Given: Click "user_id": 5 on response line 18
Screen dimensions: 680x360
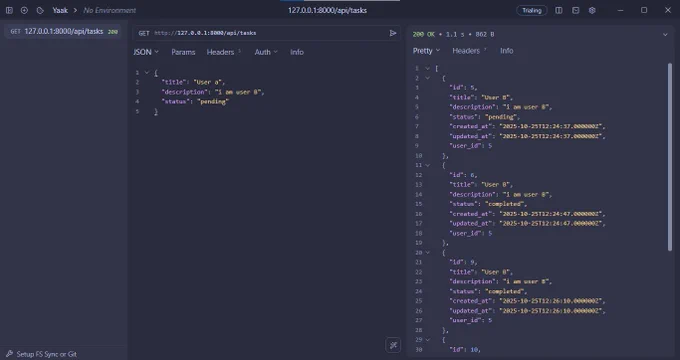Looking at the screenshot, I should point(471,233).
